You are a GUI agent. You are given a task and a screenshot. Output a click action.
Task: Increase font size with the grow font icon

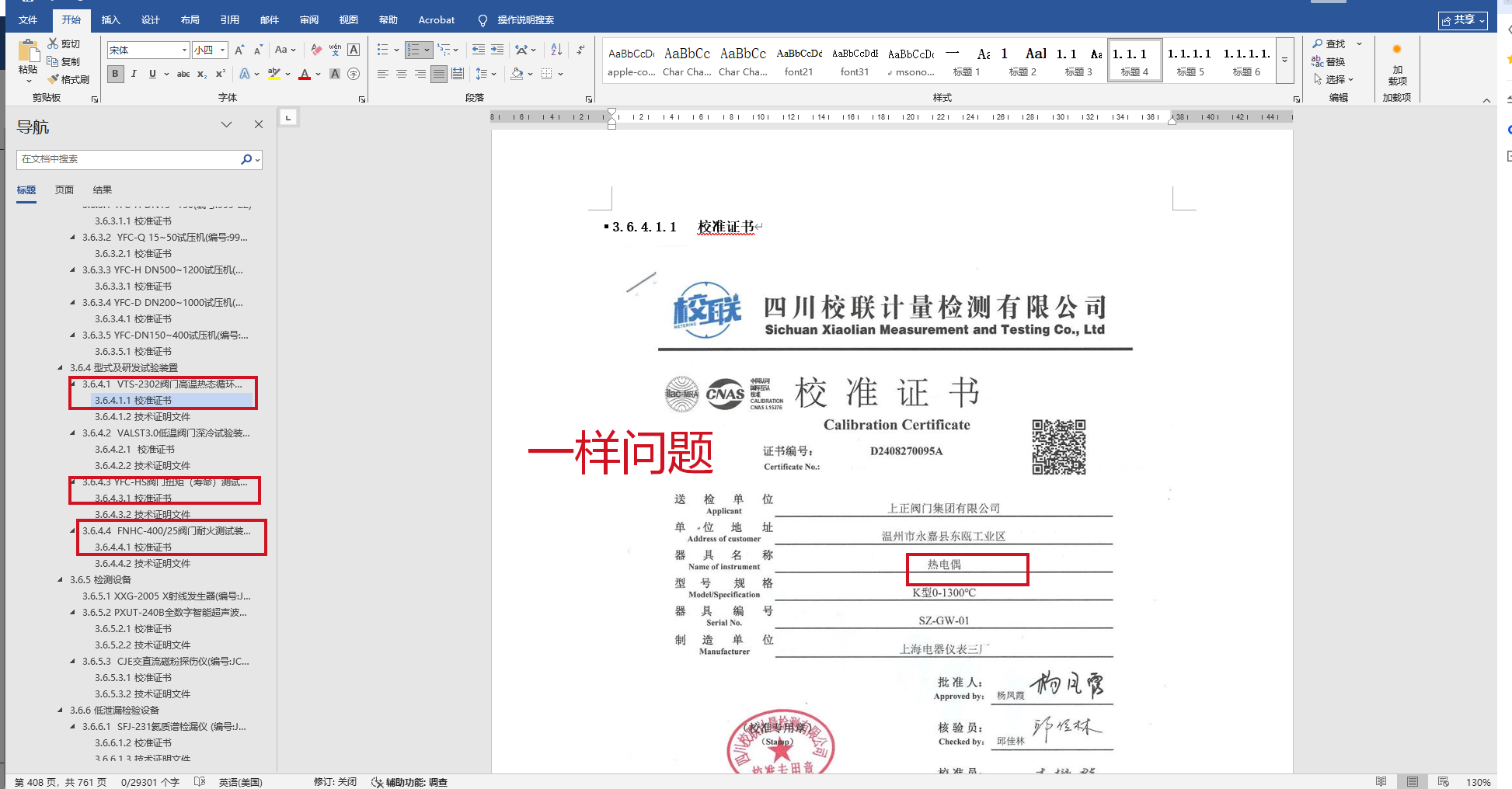pos(239,50)
